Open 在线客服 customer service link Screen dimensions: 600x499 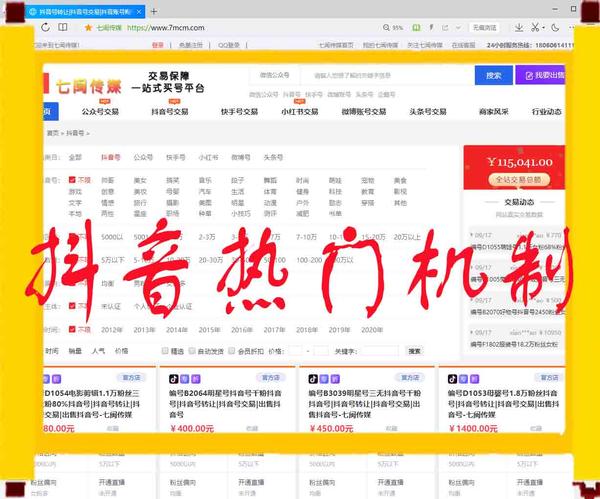(x=463, y=45)
